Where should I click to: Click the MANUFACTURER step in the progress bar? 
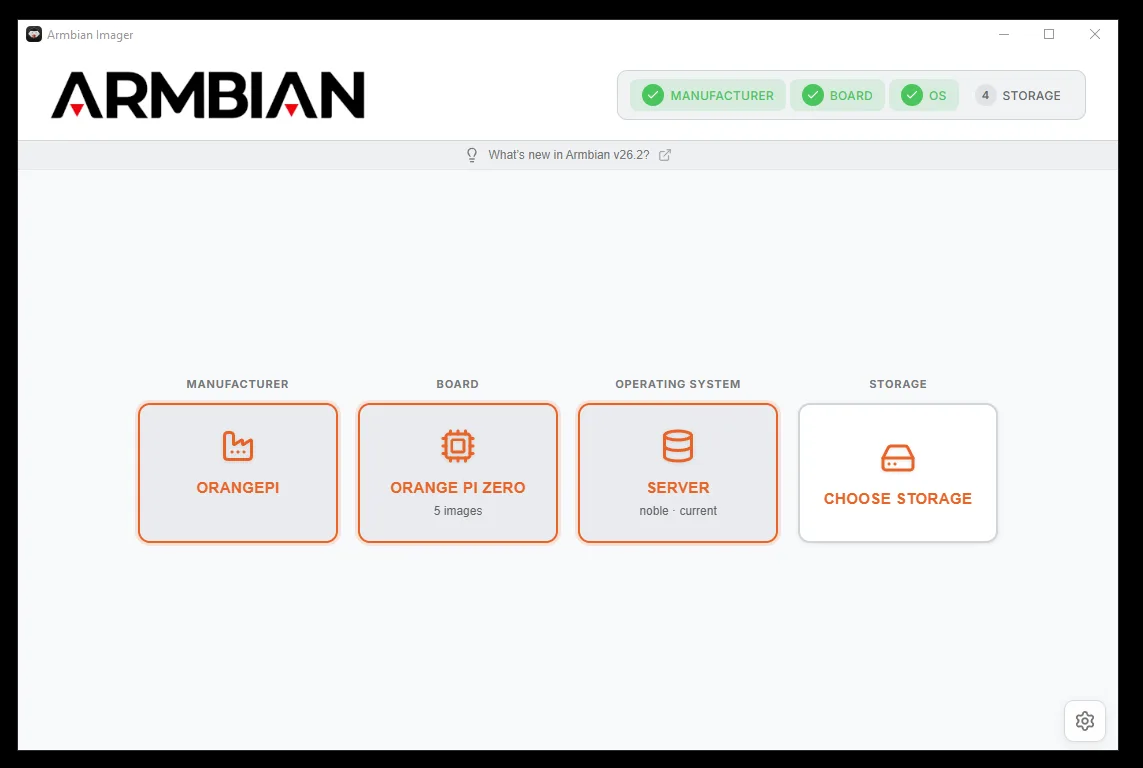coord(708,95)
